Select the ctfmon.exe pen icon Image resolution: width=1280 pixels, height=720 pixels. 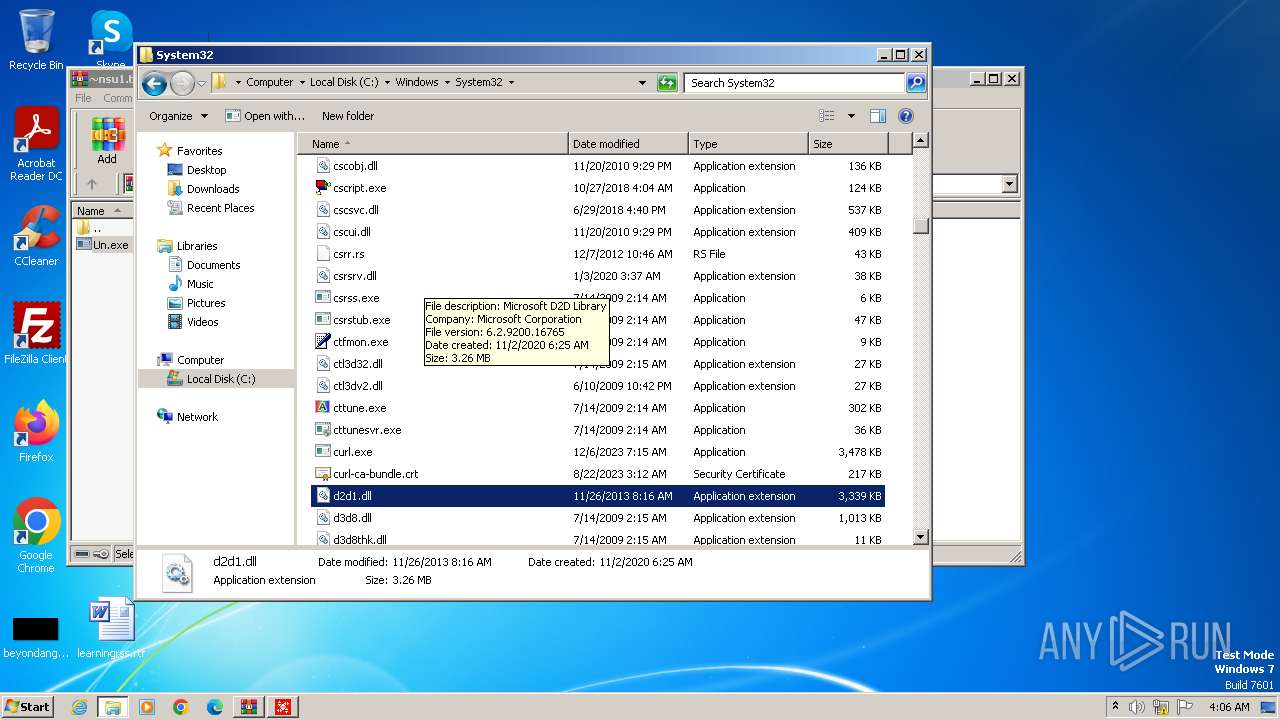323,342
